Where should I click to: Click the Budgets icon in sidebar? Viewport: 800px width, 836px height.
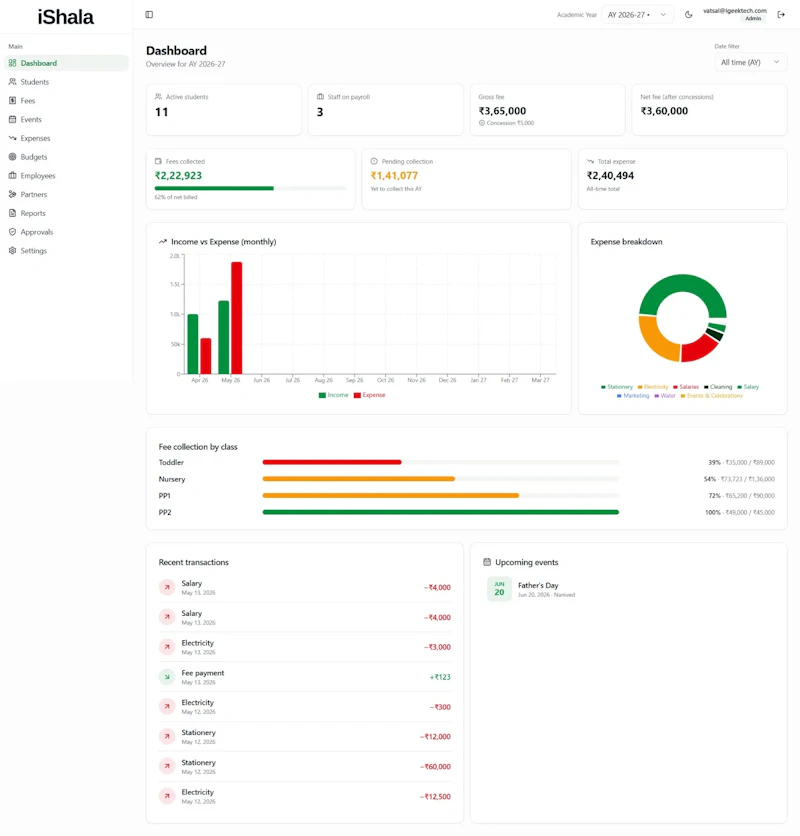(x=12, y=157)
